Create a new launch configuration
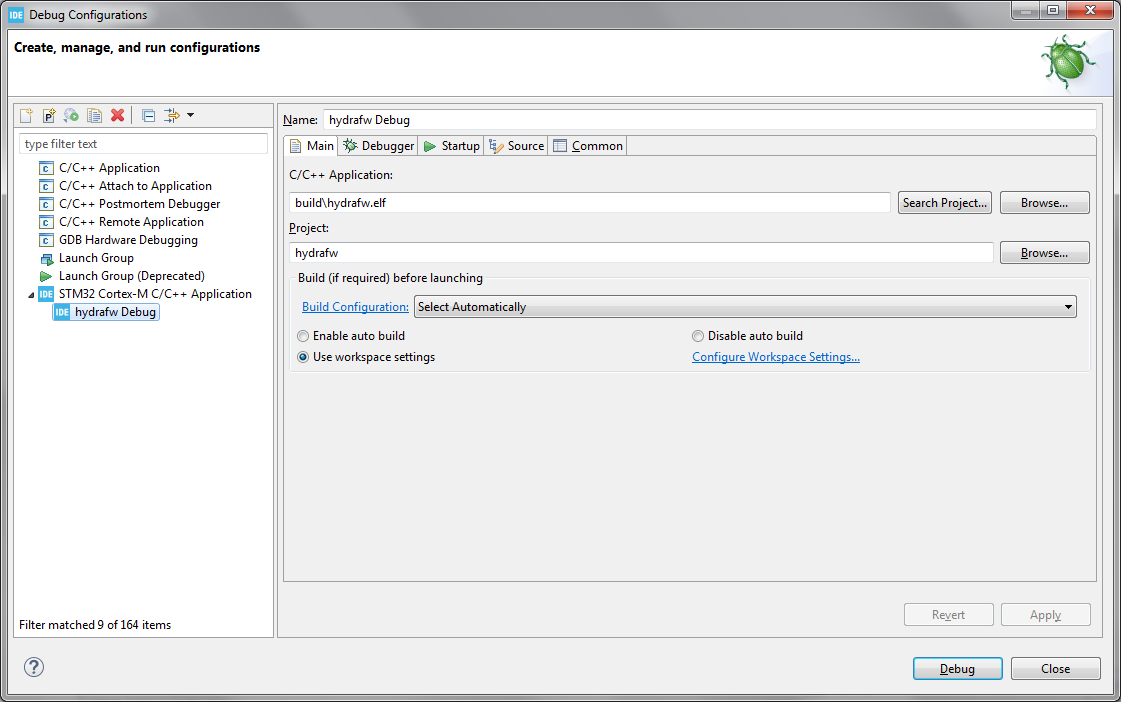 pyautogui.click(x=26, y=115)
